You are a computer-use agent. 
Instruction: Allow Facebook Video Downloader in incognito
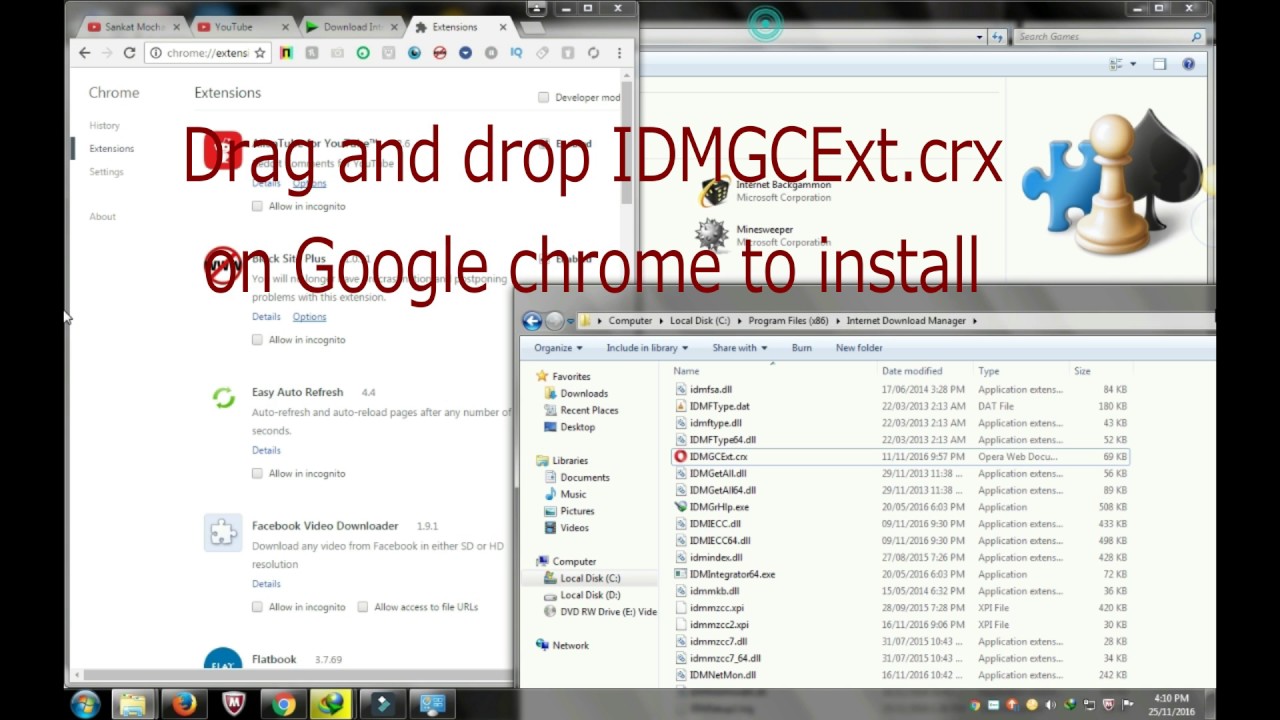(x=257, y=607)
